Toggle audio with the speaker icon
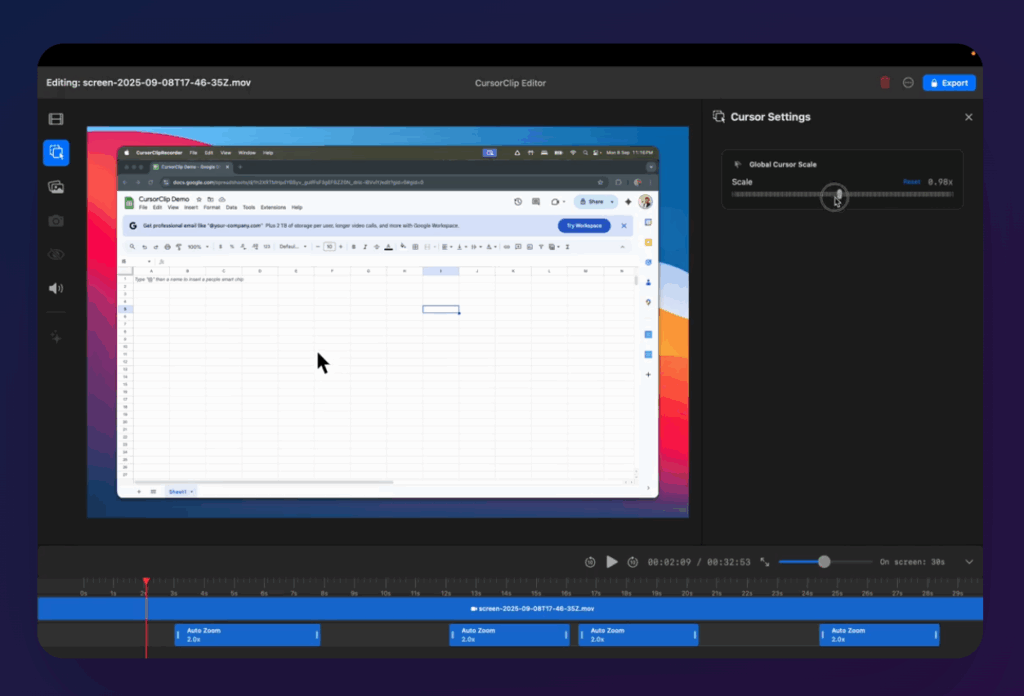 tap(56, 287)
